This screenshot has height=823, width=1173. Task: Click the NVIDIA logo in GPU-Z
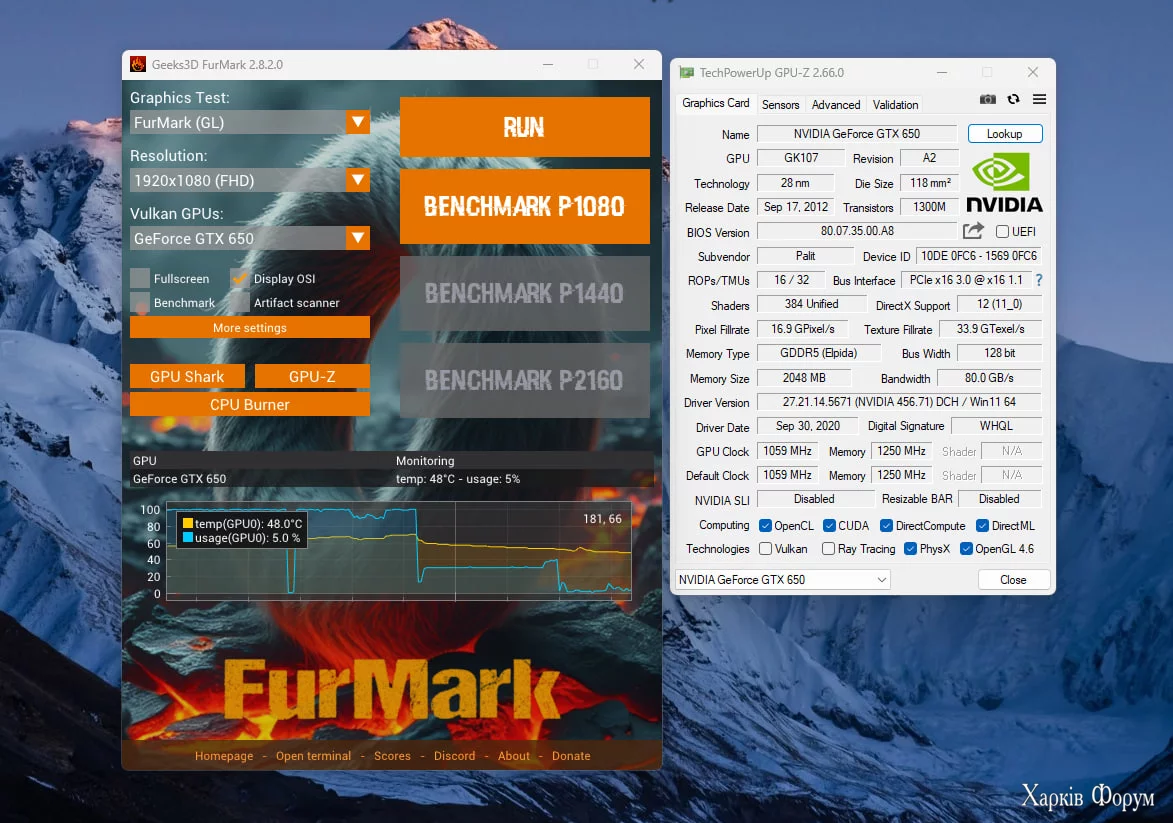[x=1004, y=183]
